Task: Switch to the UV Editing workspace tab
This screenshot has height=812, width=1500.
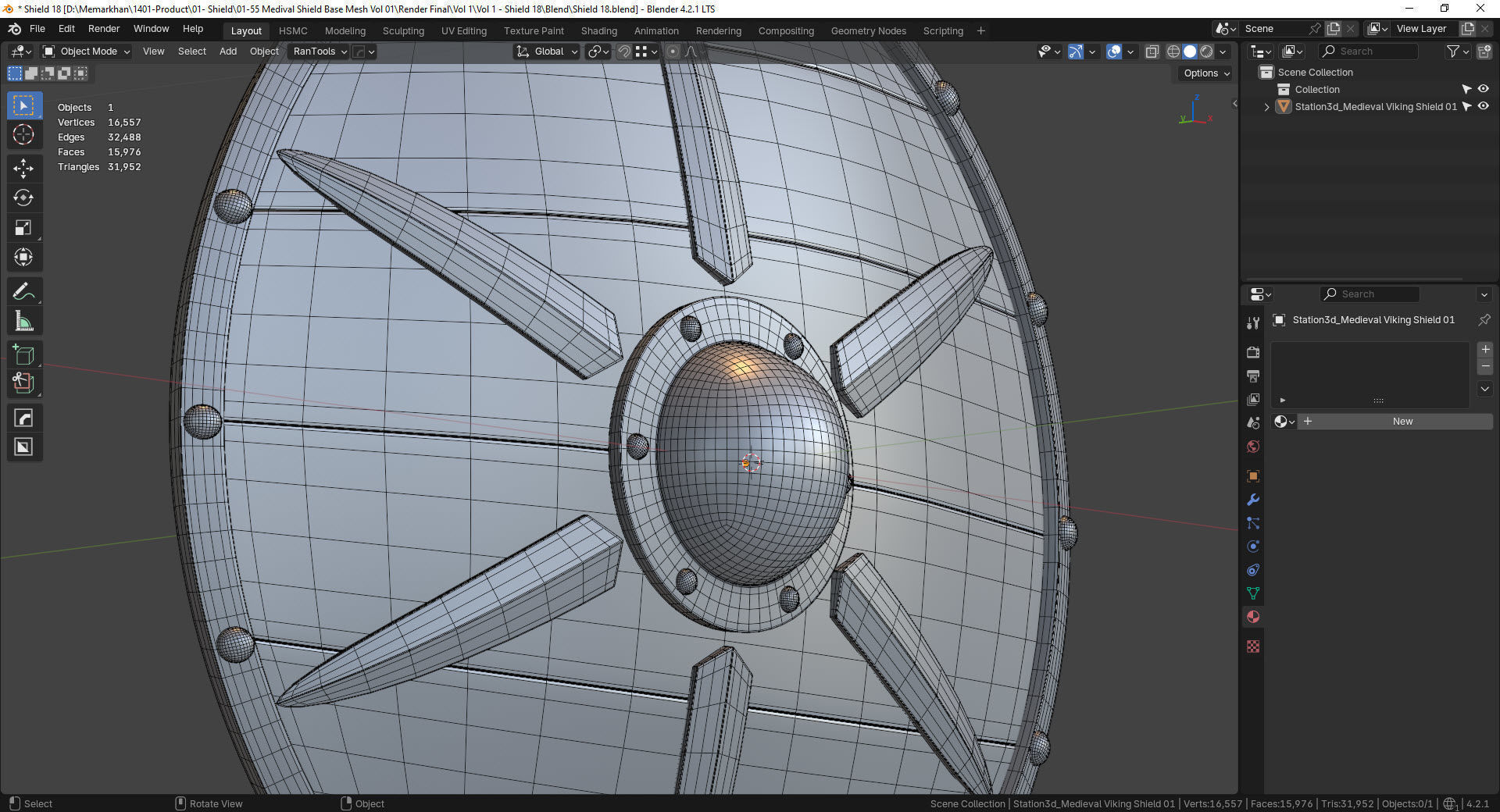Action: (x=464, y=31)
